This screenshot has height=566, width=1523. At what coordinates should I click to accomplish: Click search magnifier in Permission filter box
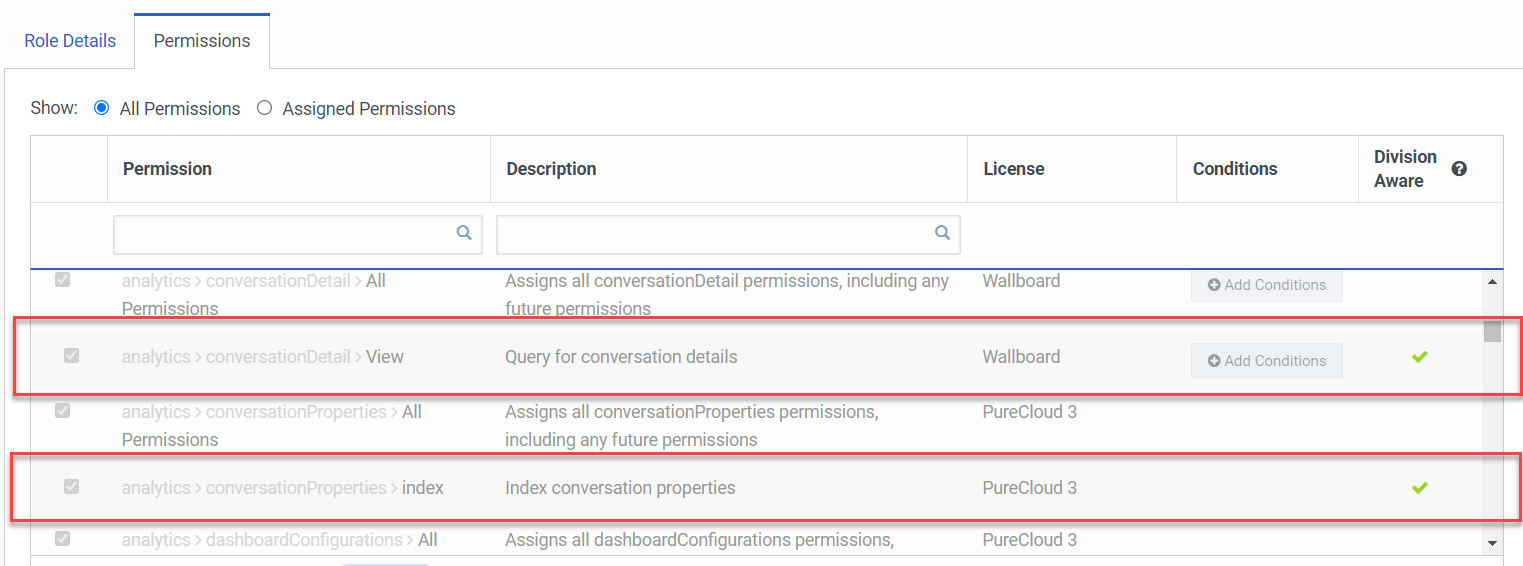pos(464,233)
